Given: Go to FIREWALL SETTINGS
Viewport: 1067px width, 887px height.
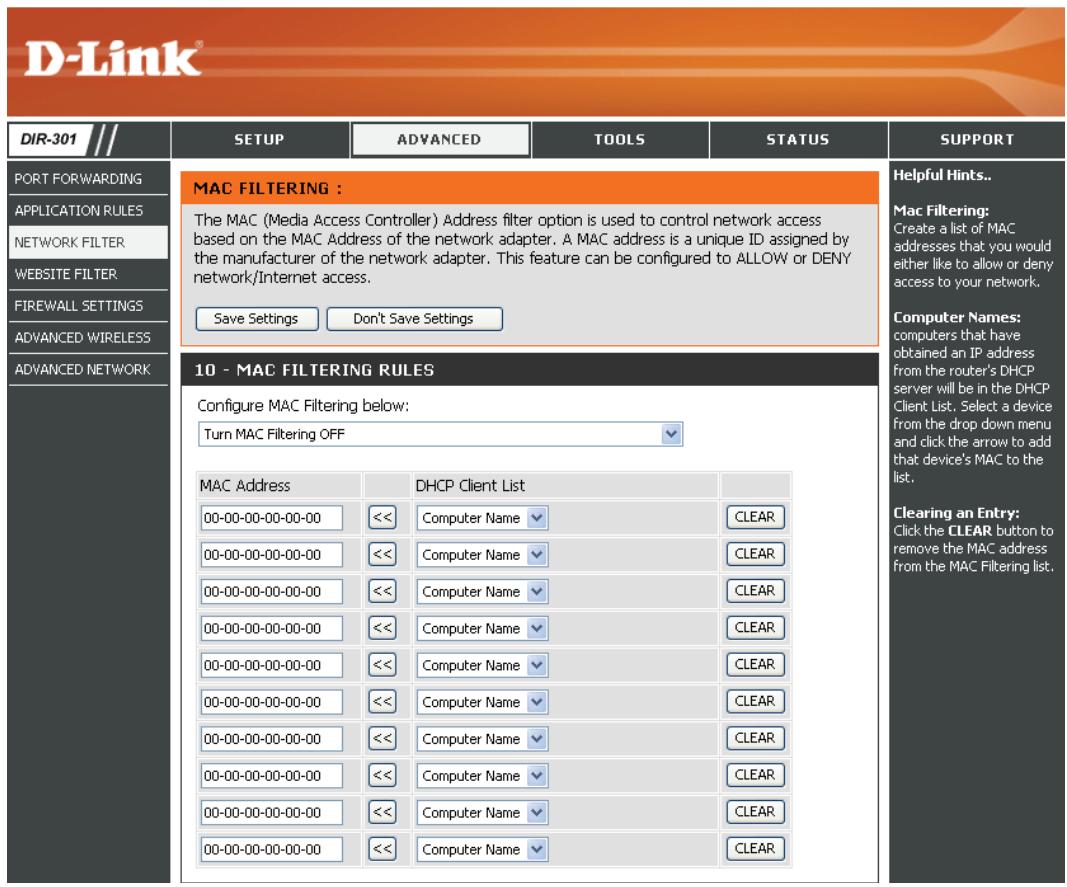Looking at the screenshot, I should point(88,306).
